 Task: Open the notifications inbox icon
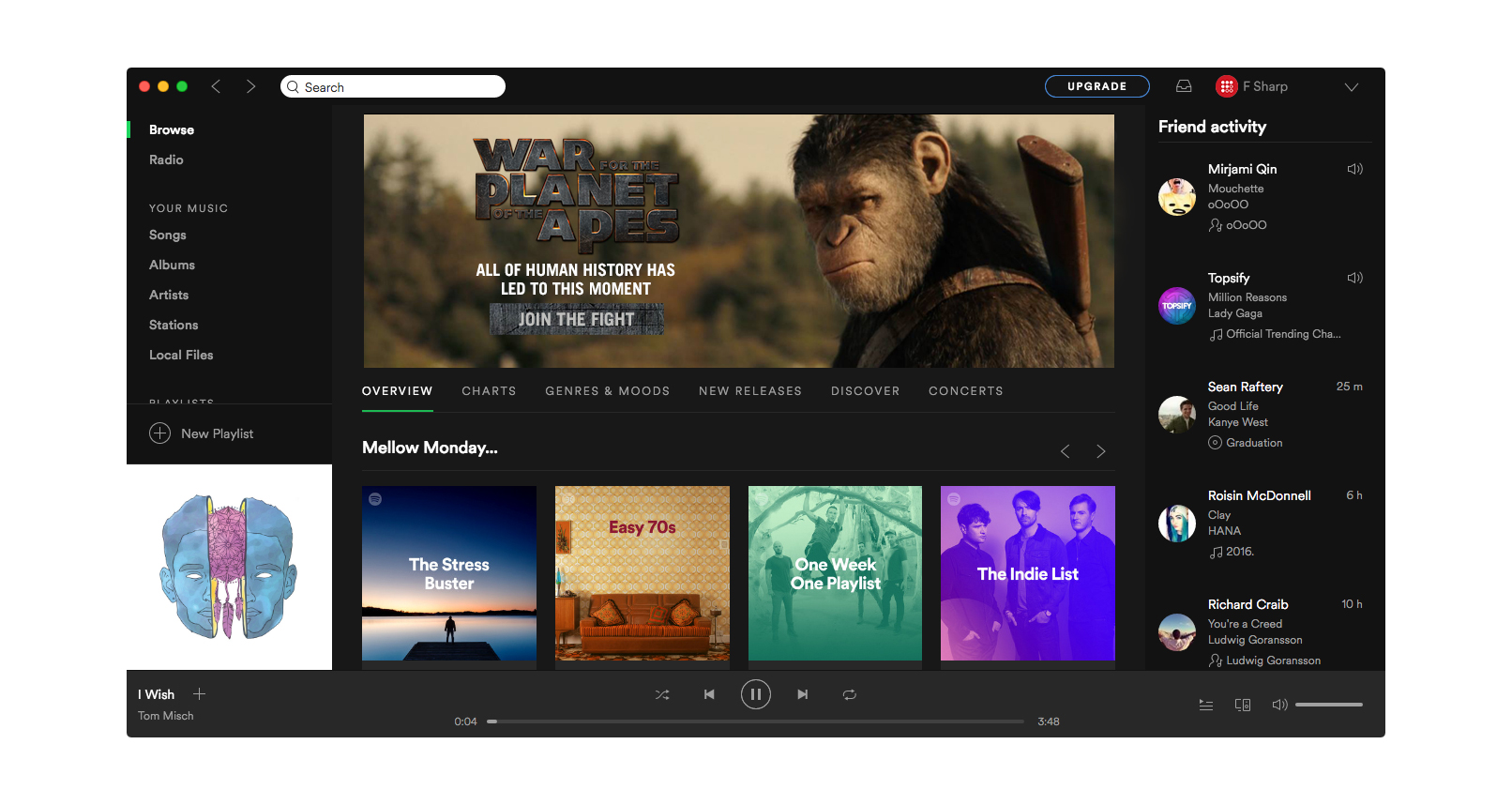(1184, 86)
